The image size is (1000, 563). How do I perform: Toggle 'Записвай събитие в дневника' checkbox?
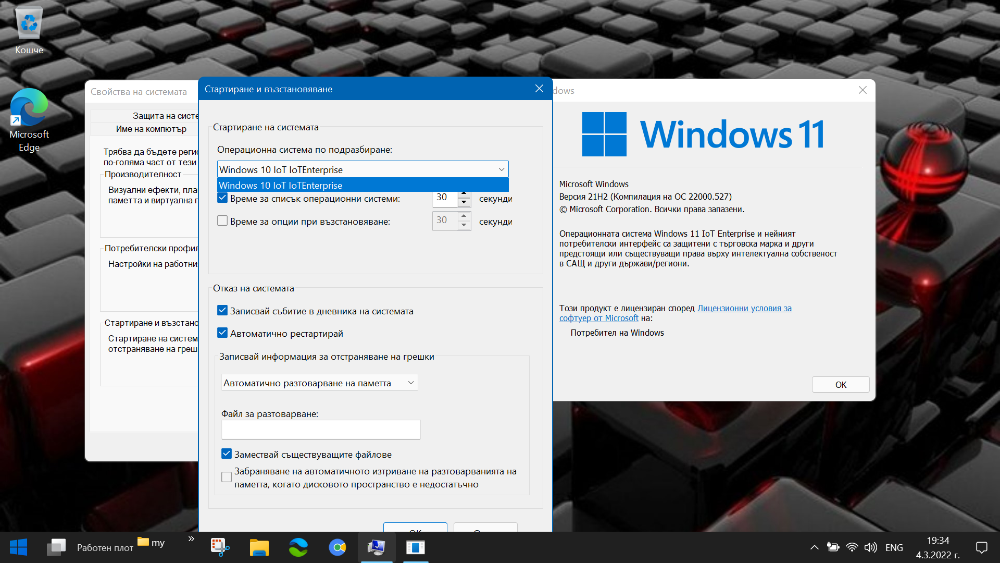tap(223, 311)
